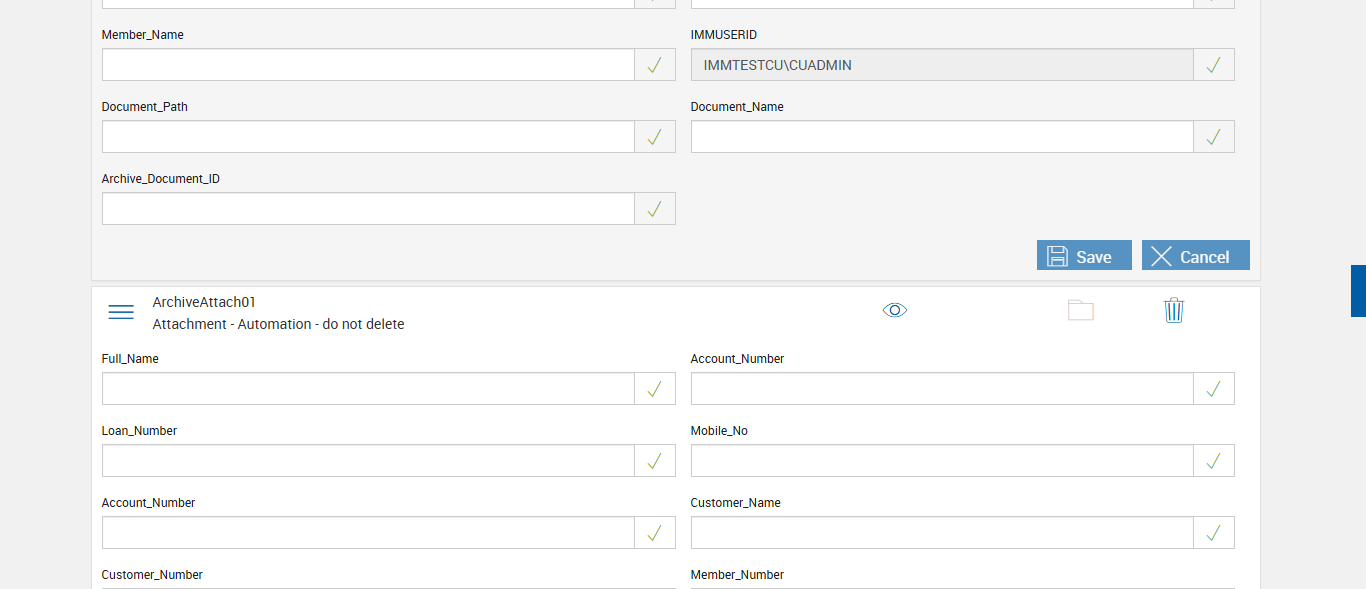Image resolution: width=1366 pixels, height=589 pixels.
Task: Click the checkmark beside Document_Name field
Action: (x=1214, y=137)
